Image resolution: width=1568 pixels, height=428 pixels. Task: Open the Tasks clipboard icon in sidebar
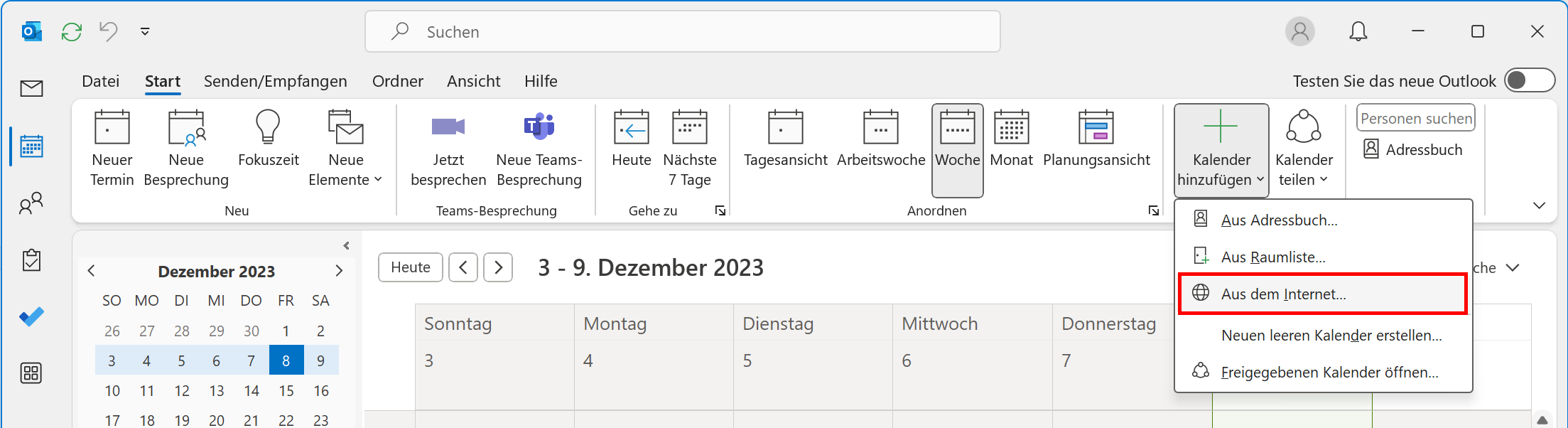[31, 260]
